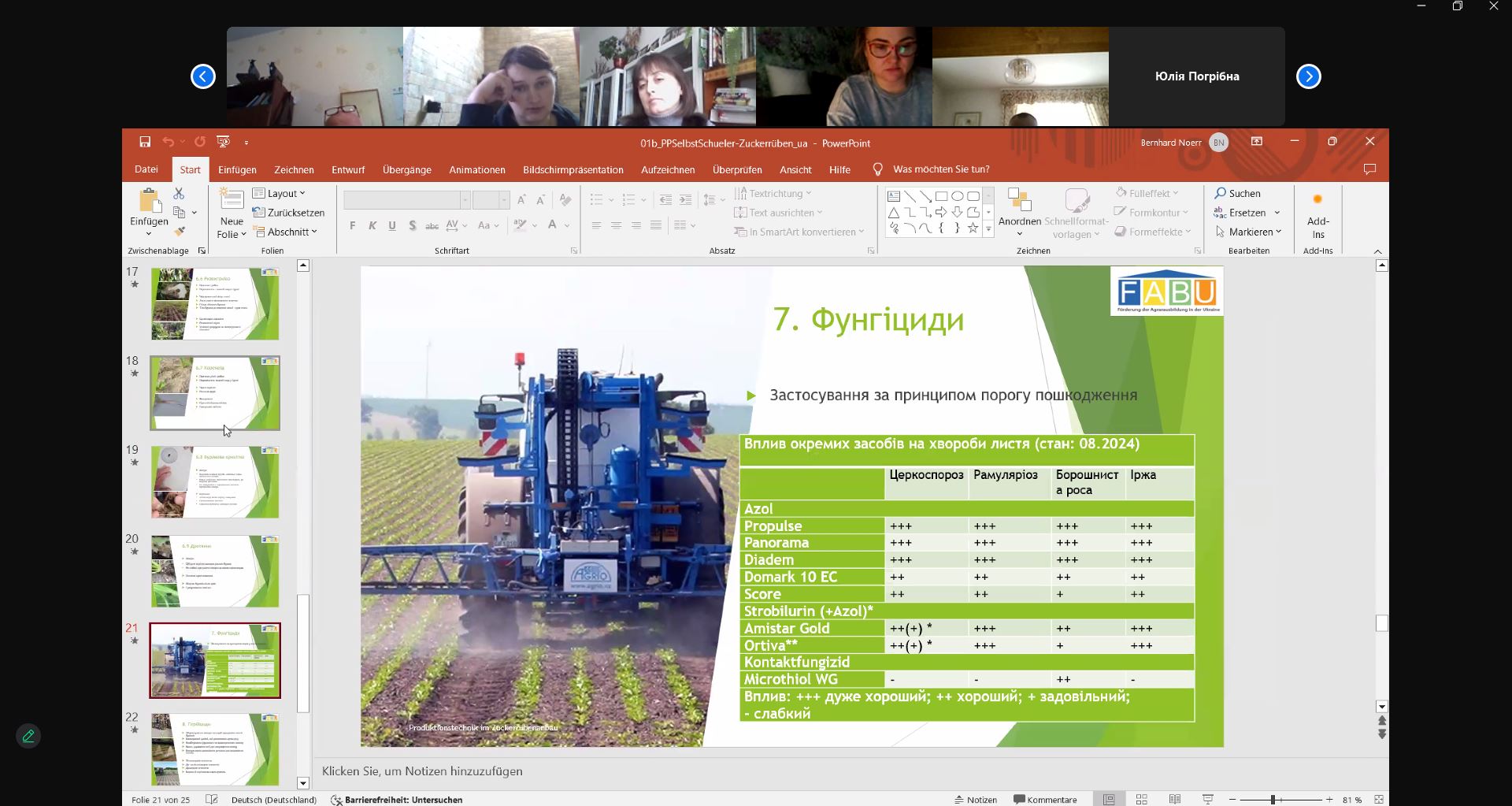Switch to reading view in status bar
Screen dimensions: 1512x806
coord(1175,799)
